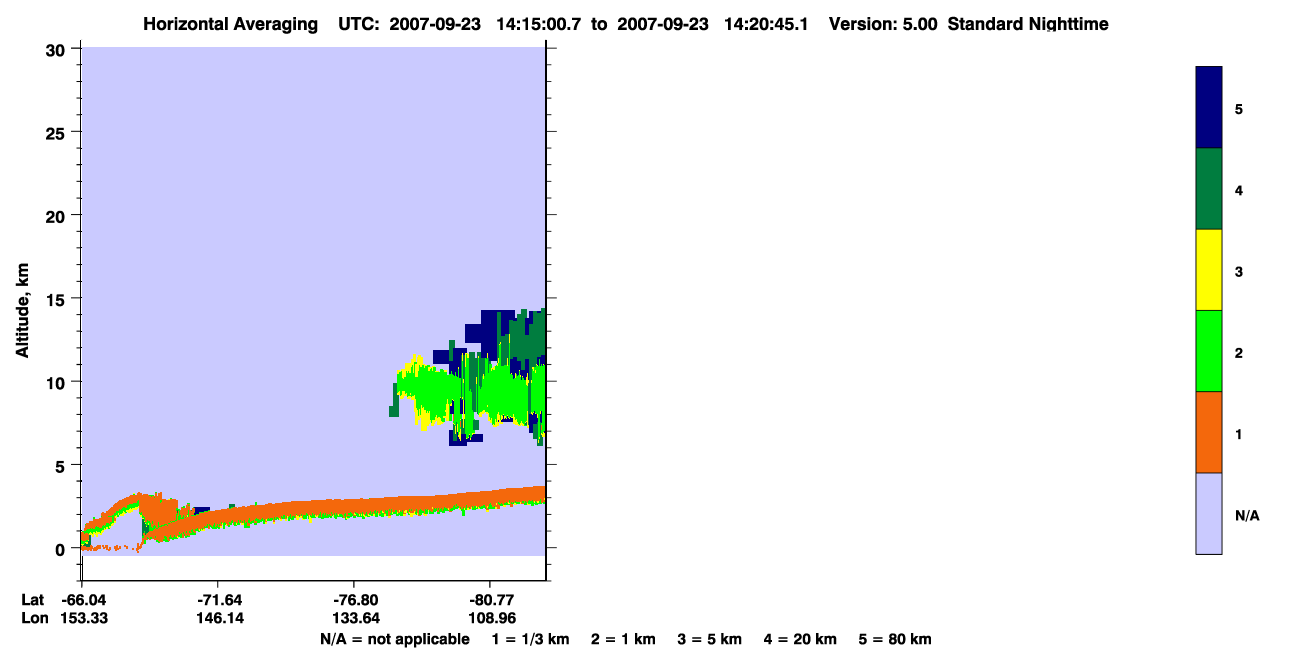The image size is (1300, 667).
Task: Click the y-axis tick label '15'
Action: tap(58, 299)
